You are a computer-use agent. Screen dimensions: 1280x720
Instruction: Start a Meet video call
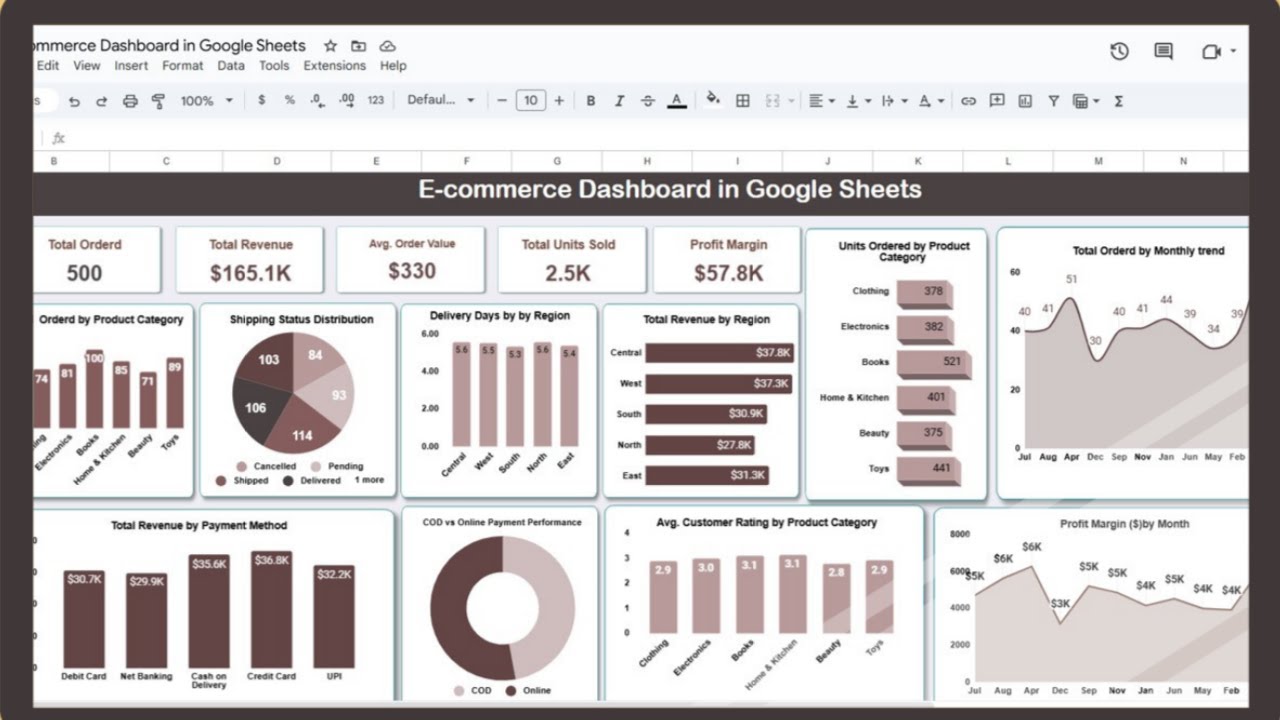pyautogui.click(x=1211, y=51)
